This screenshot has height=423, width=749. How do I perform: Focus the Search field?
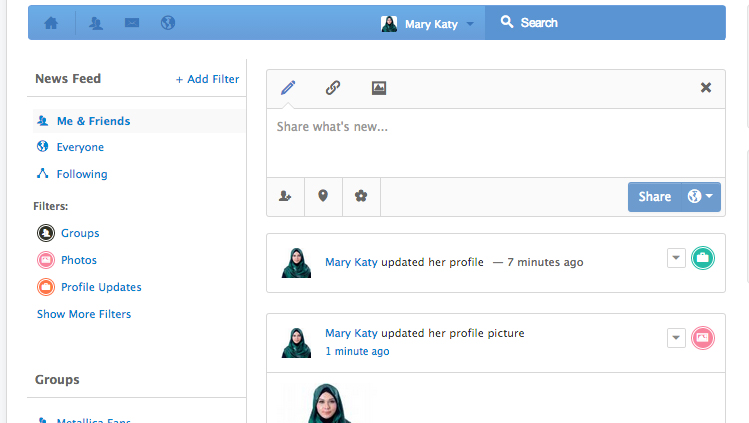tap(605, 22)
